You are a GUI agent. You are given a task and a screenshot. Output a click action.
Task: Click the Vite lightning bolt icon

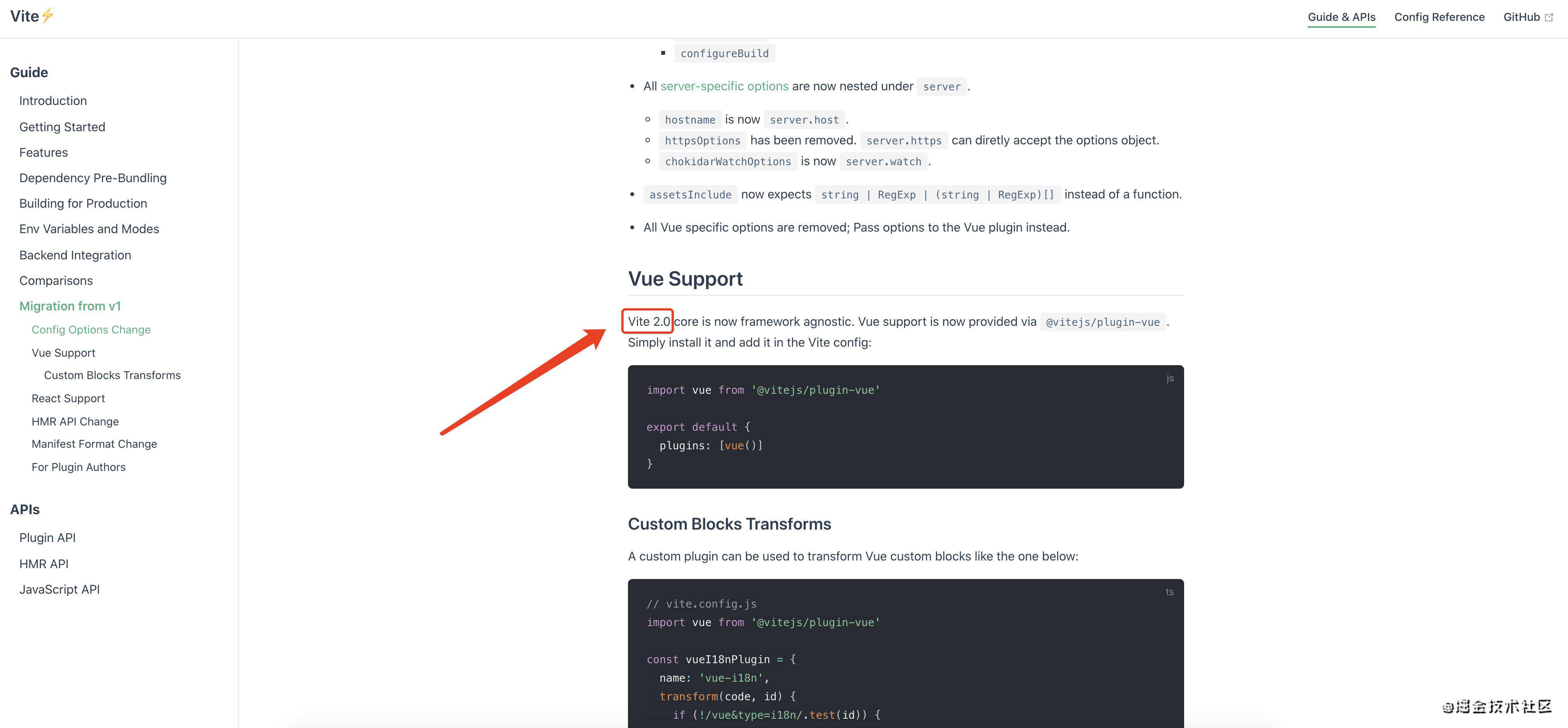(x=48, y=16)
